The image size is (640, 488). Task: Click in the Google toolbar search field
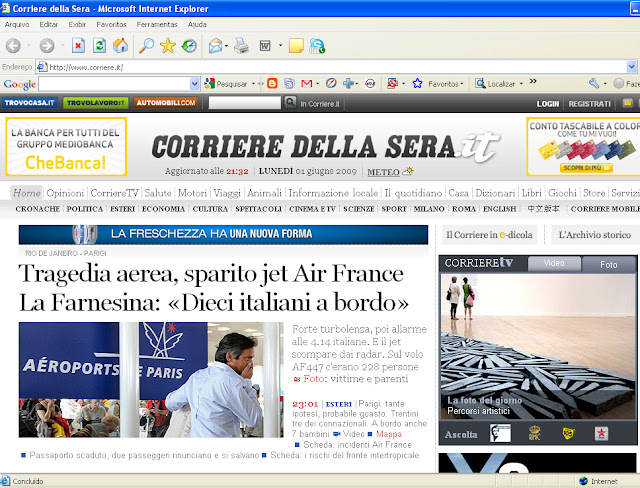pyautogui.click(x=114, y=84)
